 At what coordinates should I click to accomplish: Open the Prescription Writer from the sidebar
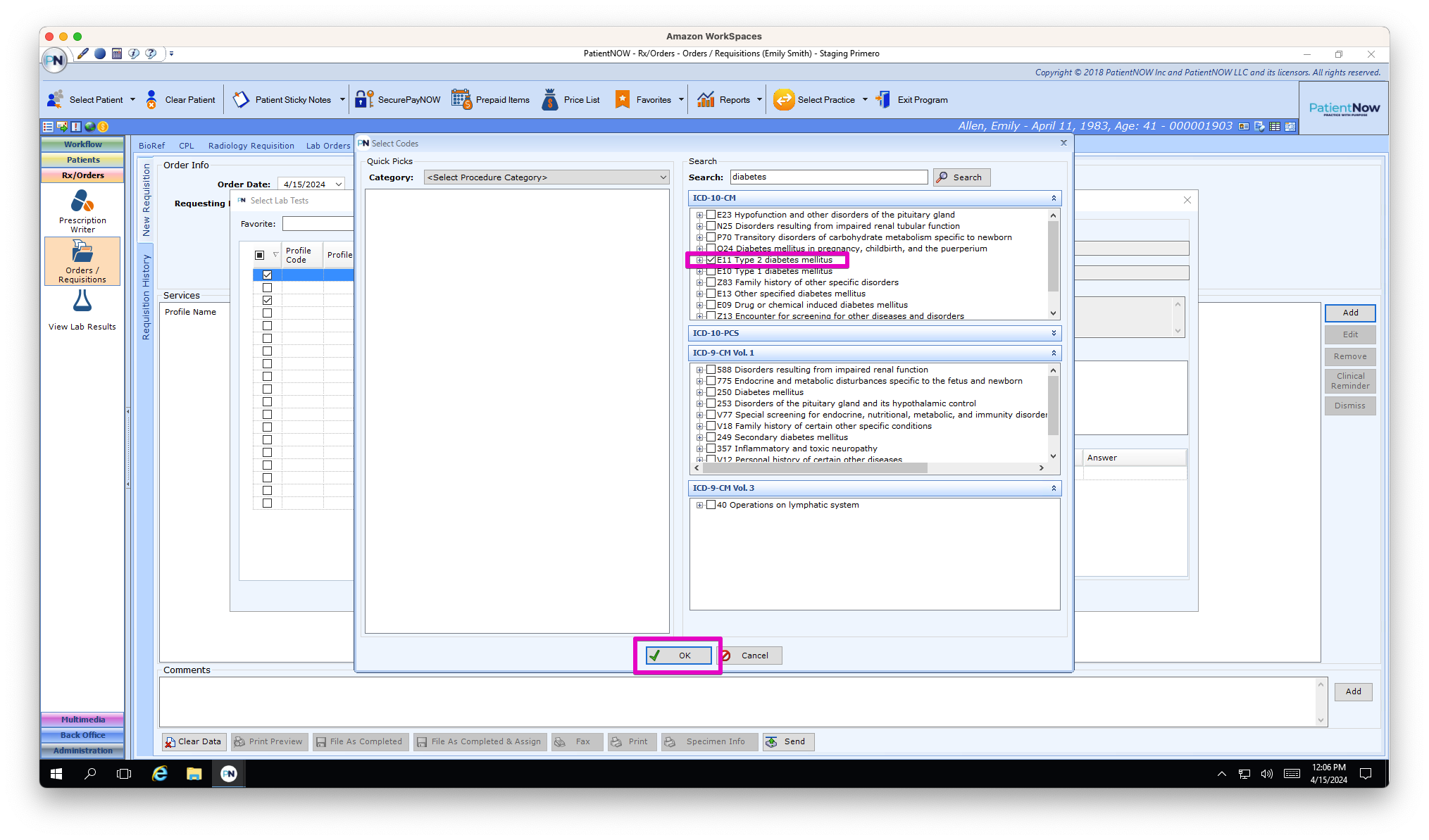82,211
